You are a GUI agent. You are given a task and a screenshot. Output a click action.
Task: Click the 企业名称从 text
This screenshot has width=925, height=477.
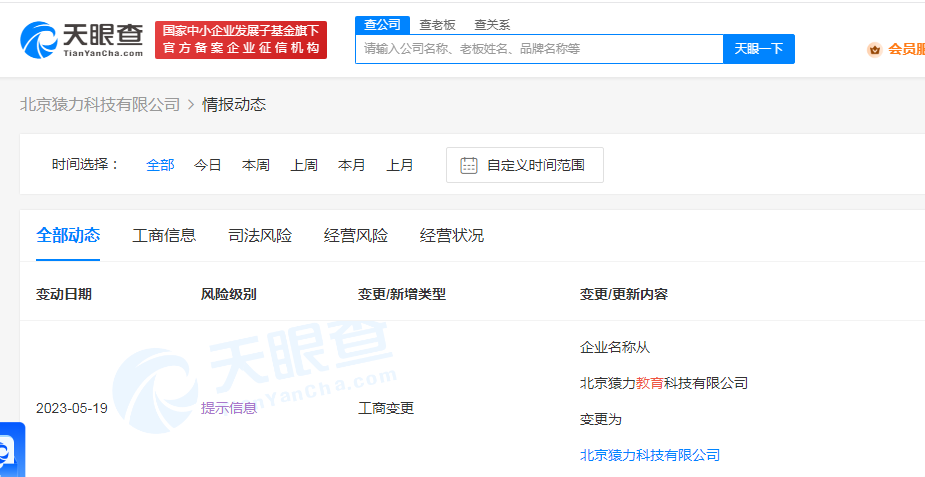click(x=615, y=347)
